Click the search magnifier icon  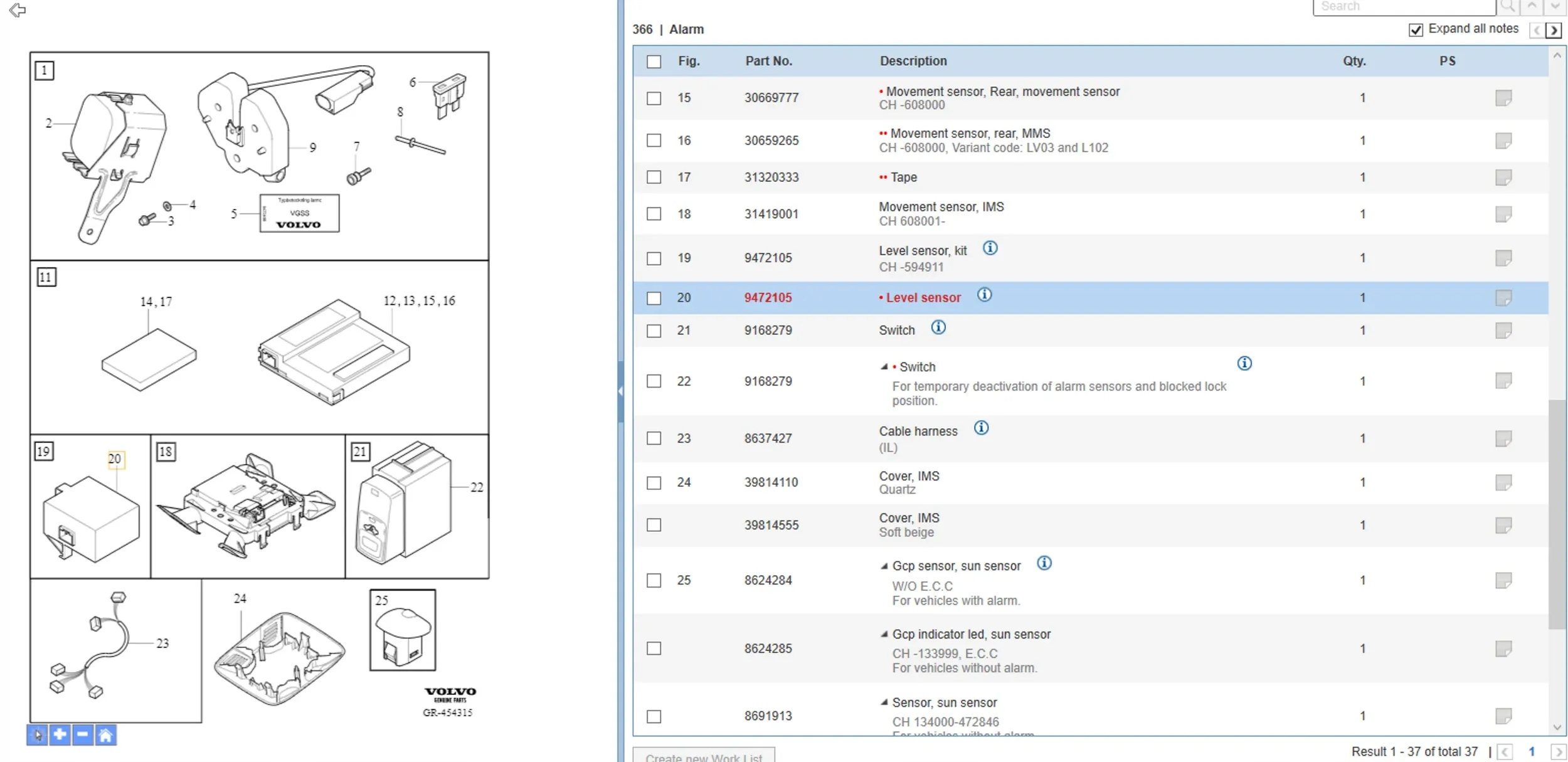tap(1507, 7)
